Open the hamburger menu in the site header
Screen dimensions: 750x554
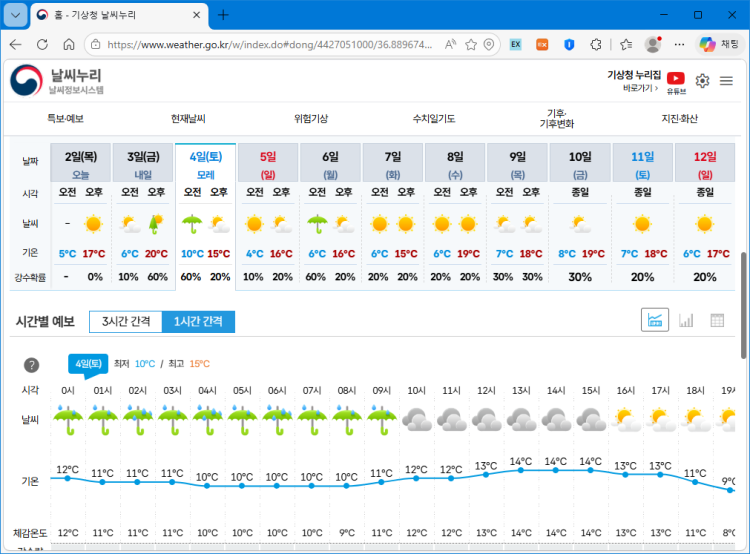(727, 81)
